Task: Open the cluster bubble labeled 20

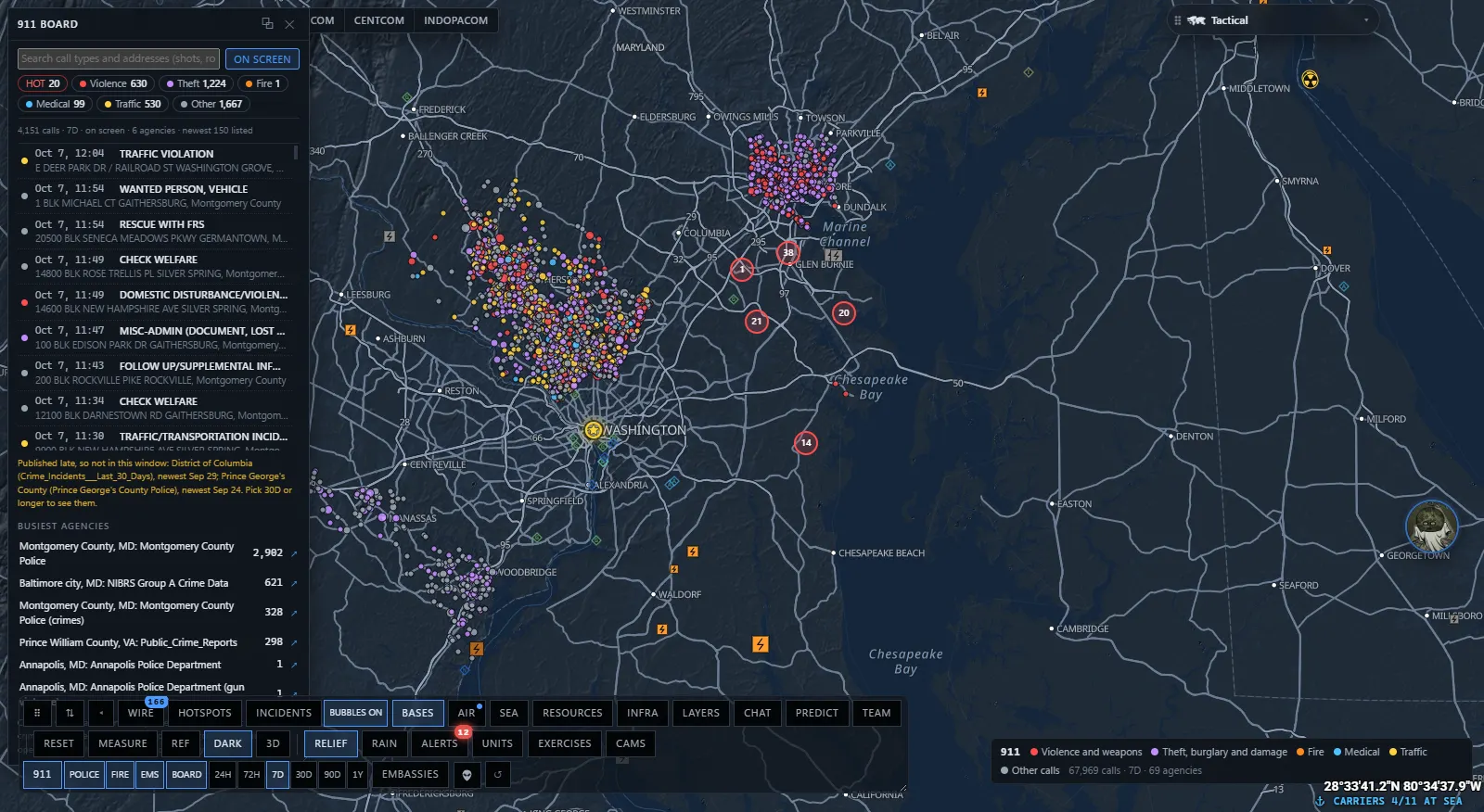Action: pos(844,313)
